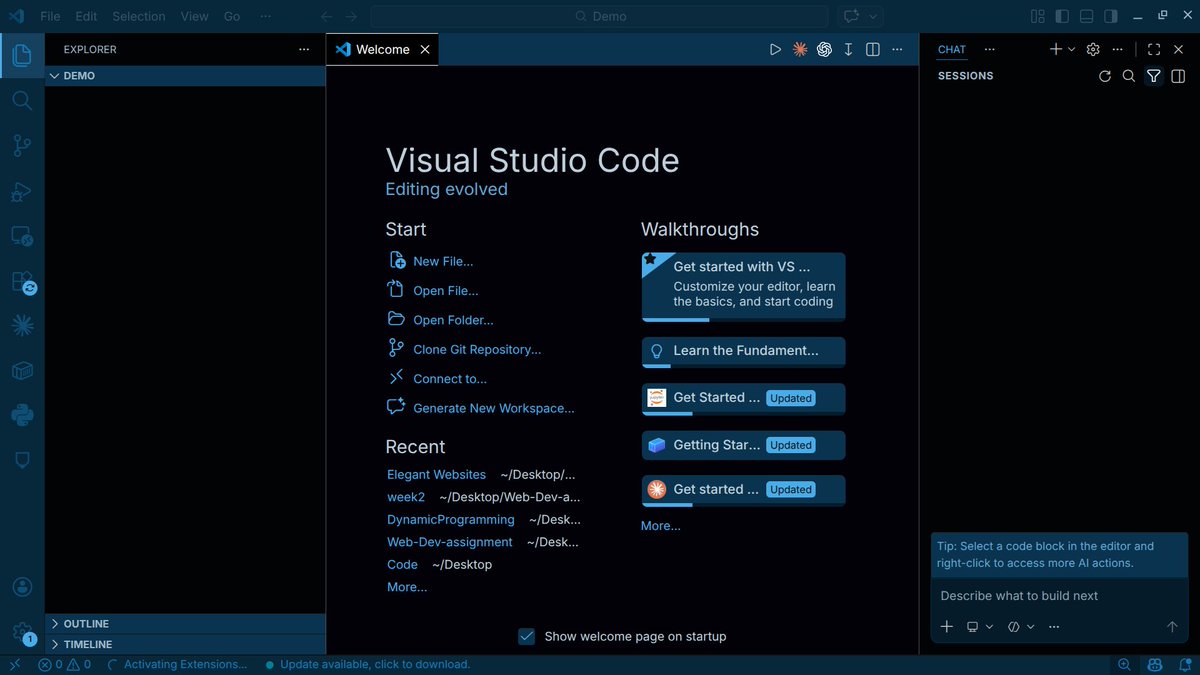The image size is (1200, 675).
Task: Open the Run and Debug view
Action: [x=22, y=192]
